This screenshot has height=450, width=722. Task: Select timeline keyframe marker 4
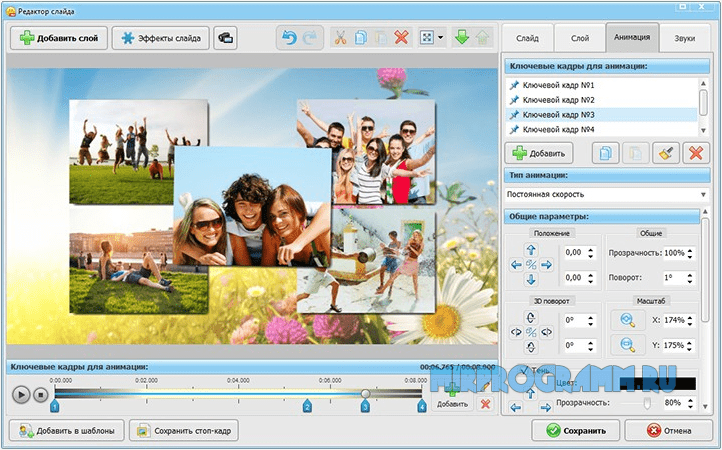[422, 406]
